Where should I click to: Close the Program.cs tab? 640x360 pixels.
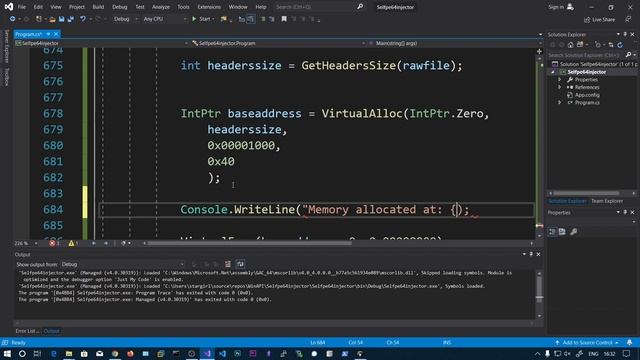coord(56,34)
